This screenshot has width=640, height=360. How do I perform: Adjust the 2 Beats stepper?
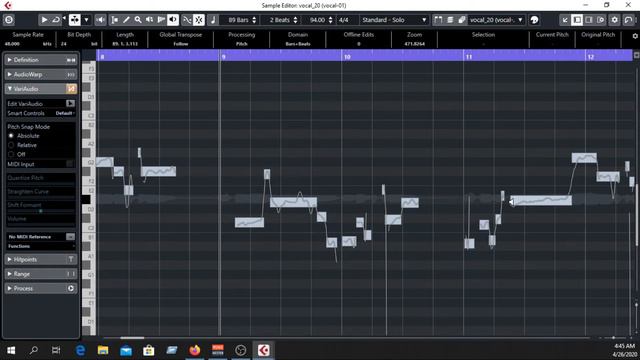click(x=296, y=20)
